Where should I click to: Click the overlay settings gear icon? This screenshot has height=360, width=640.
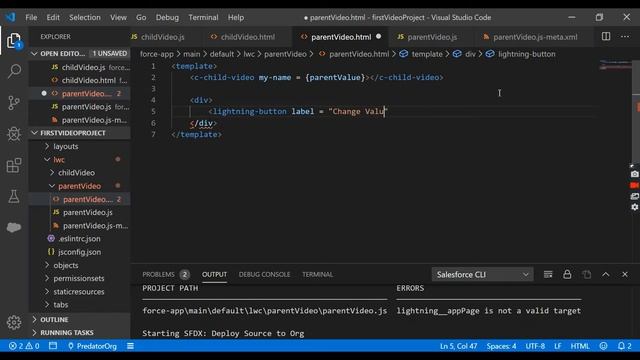pos(634,207)
